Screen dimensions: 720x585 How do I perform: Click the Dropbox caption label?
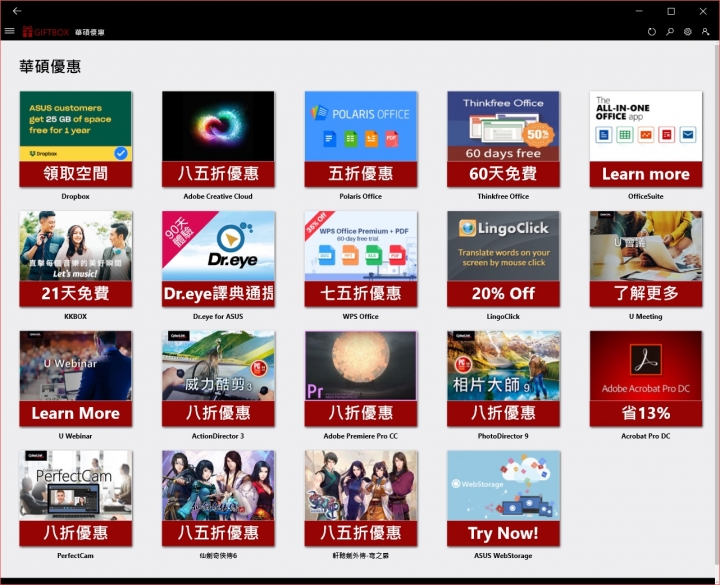[x=75, y=197]
